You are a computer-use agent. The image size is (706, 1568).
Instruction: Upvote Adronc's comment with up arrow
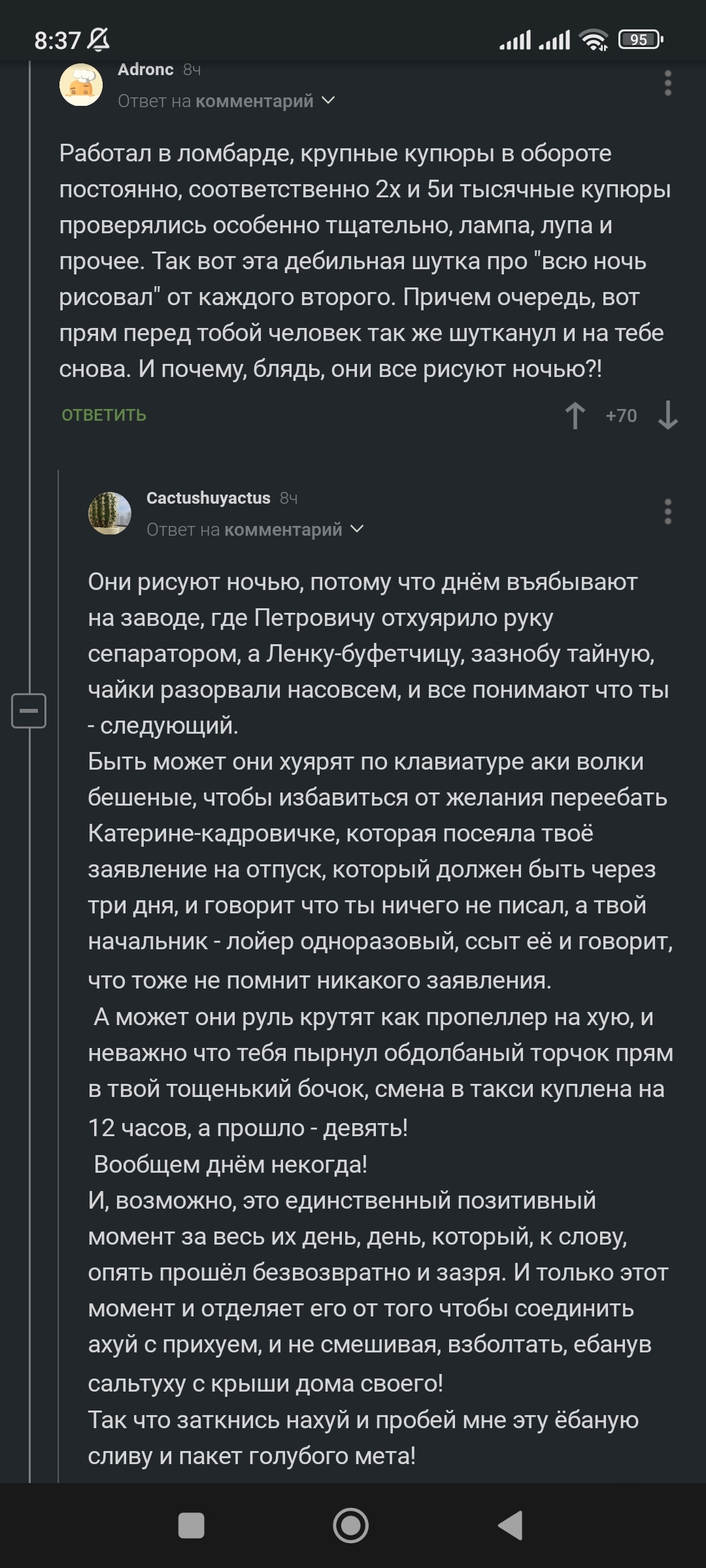[575, 416]
